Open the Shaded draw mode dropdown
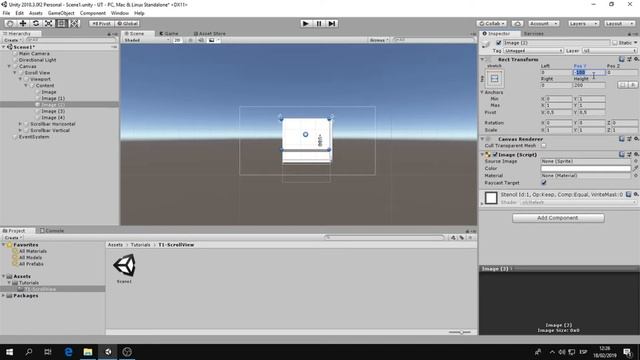This screenshot has height=360, width=640. tap(146, 40)
